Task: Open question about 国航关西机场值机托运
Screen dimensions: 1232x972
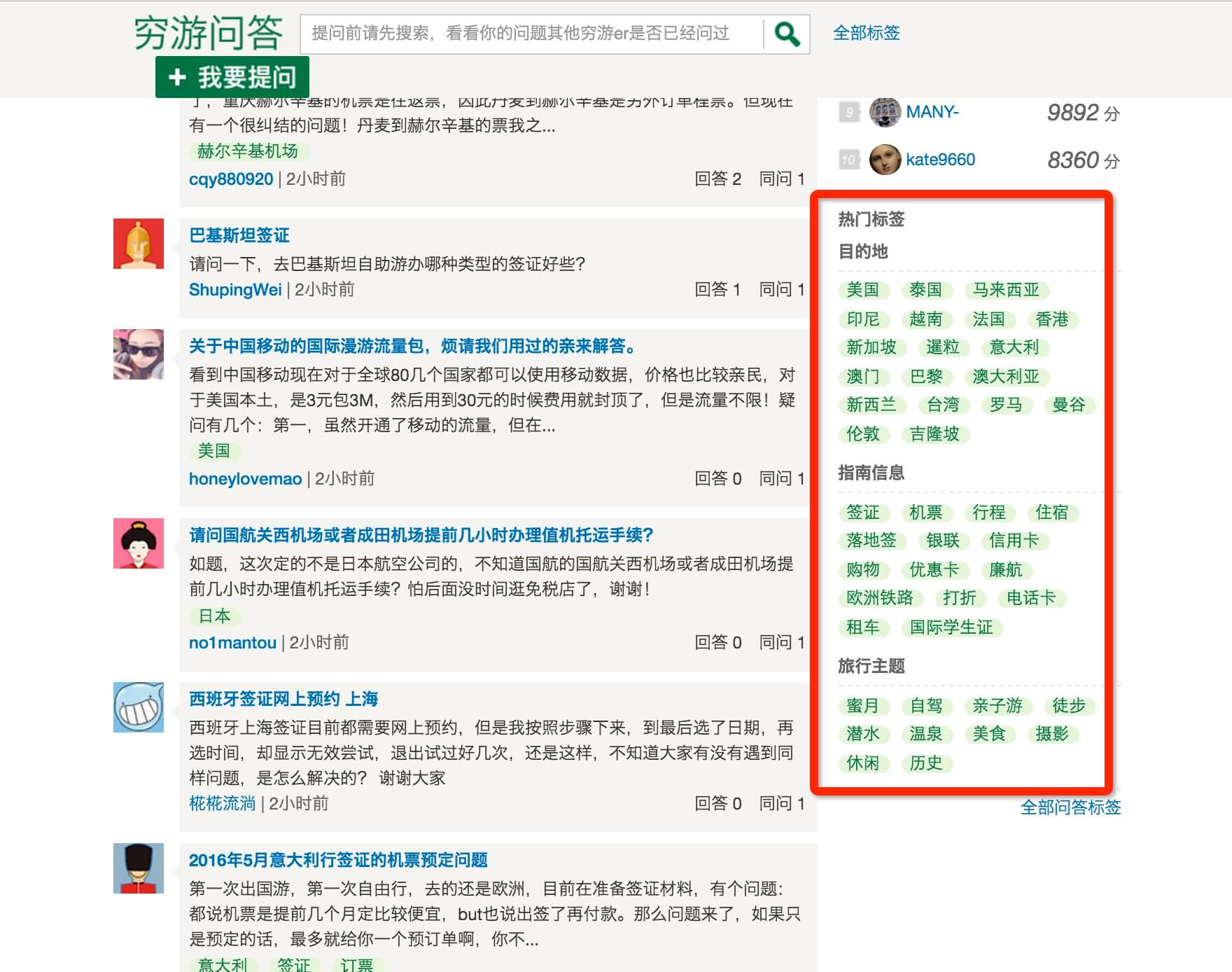Action: (x=421, y=535)
